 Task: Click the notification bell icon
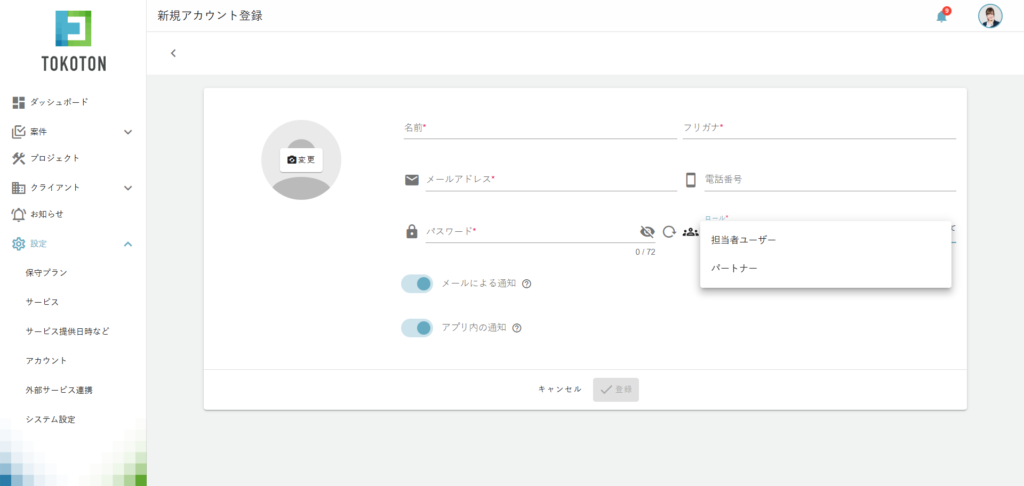pos(941,16)
